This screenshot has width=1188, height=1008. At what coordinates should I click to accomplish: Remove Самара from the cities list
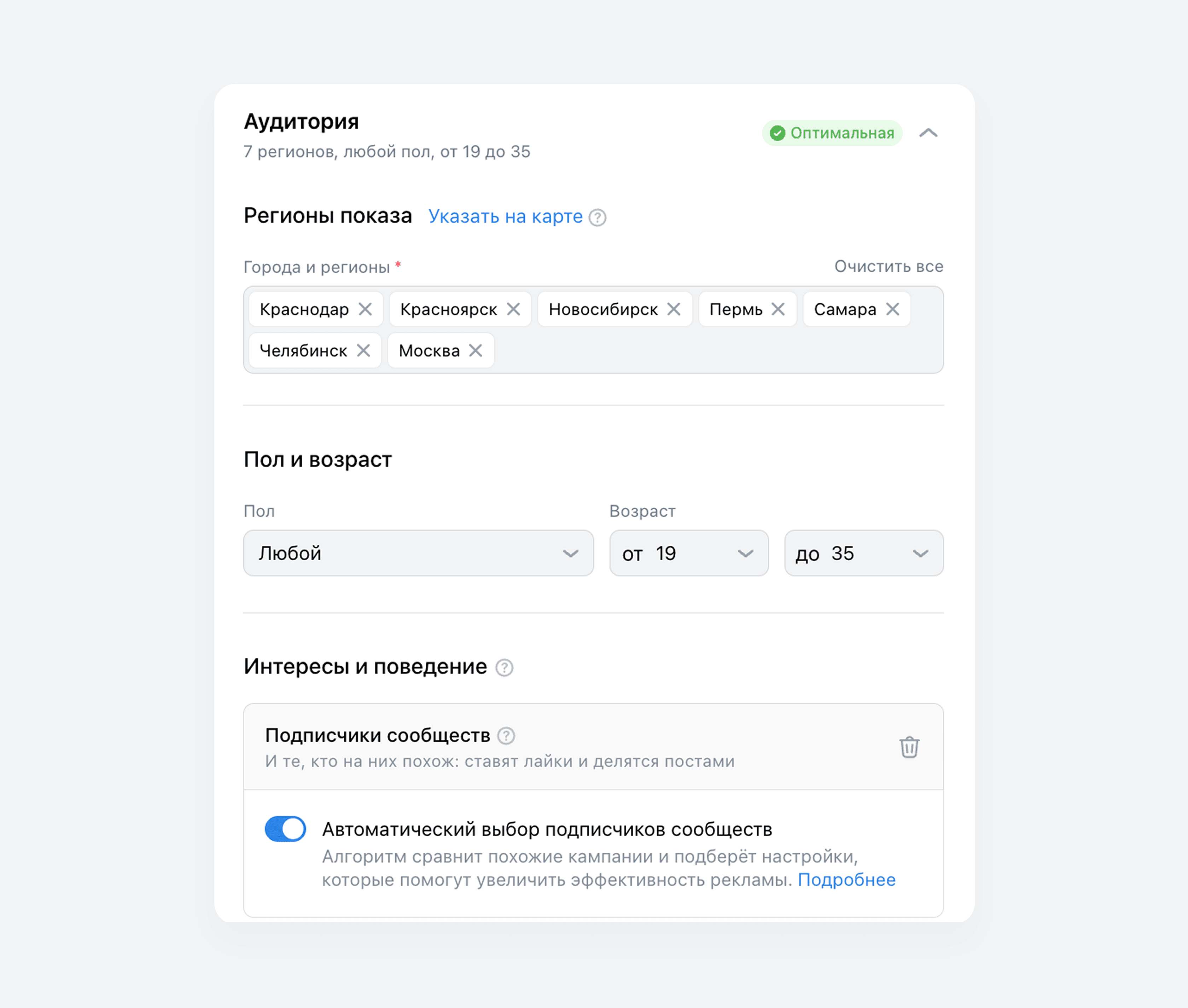[893, 309]
